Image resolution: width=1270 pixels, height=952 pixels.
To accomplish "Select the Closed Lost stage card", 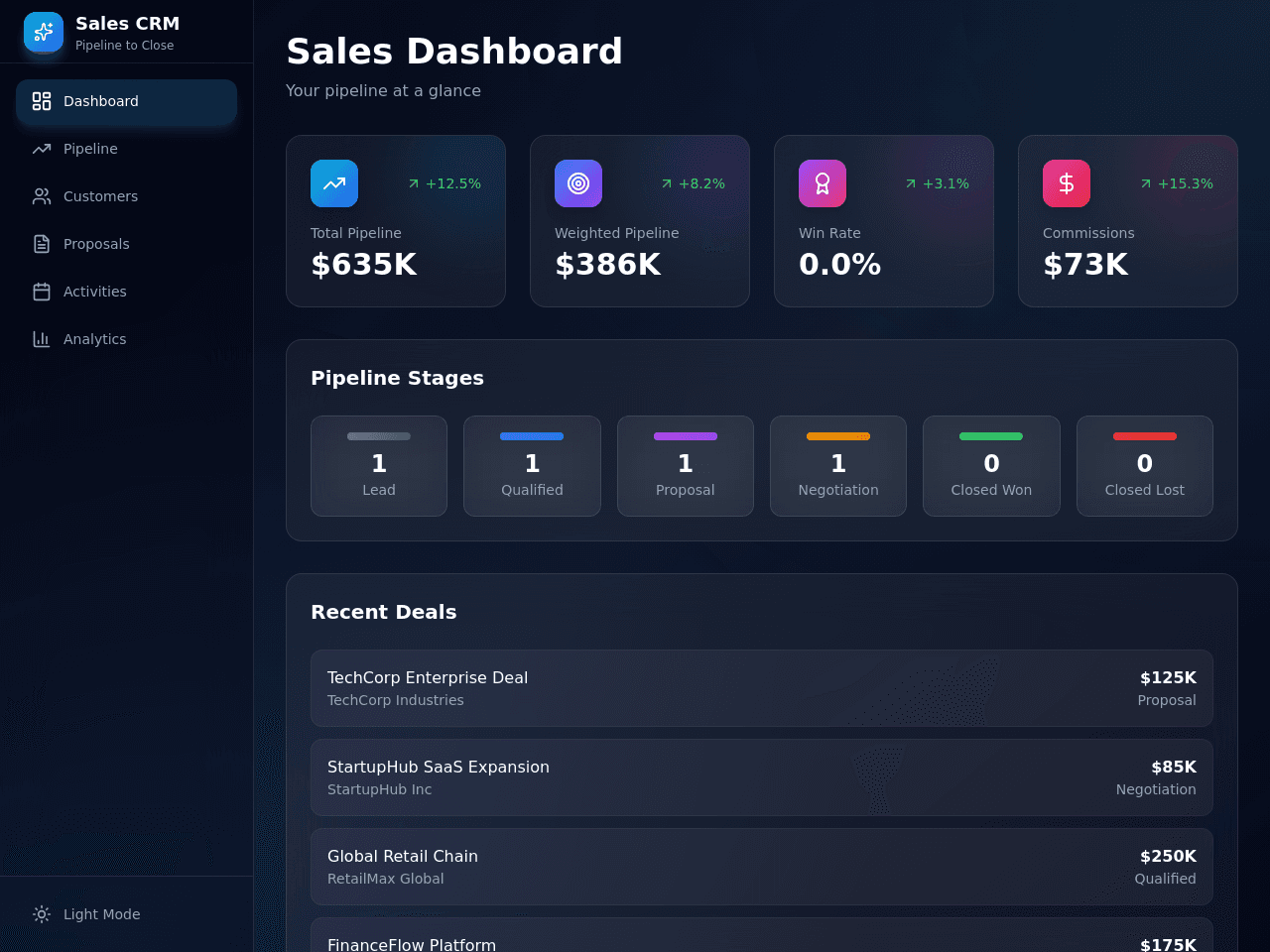I will [x=1145, y=466].
